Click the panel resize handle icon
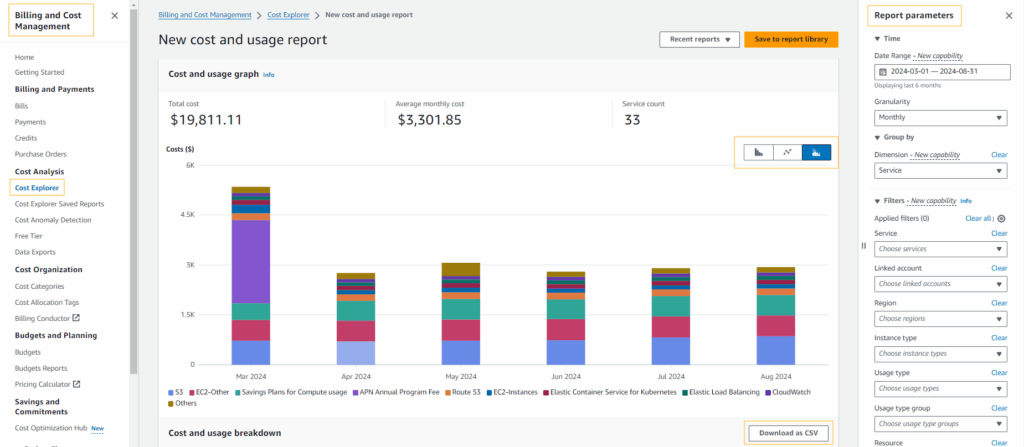The image size is (1024, 447). (x=863, y=246)
